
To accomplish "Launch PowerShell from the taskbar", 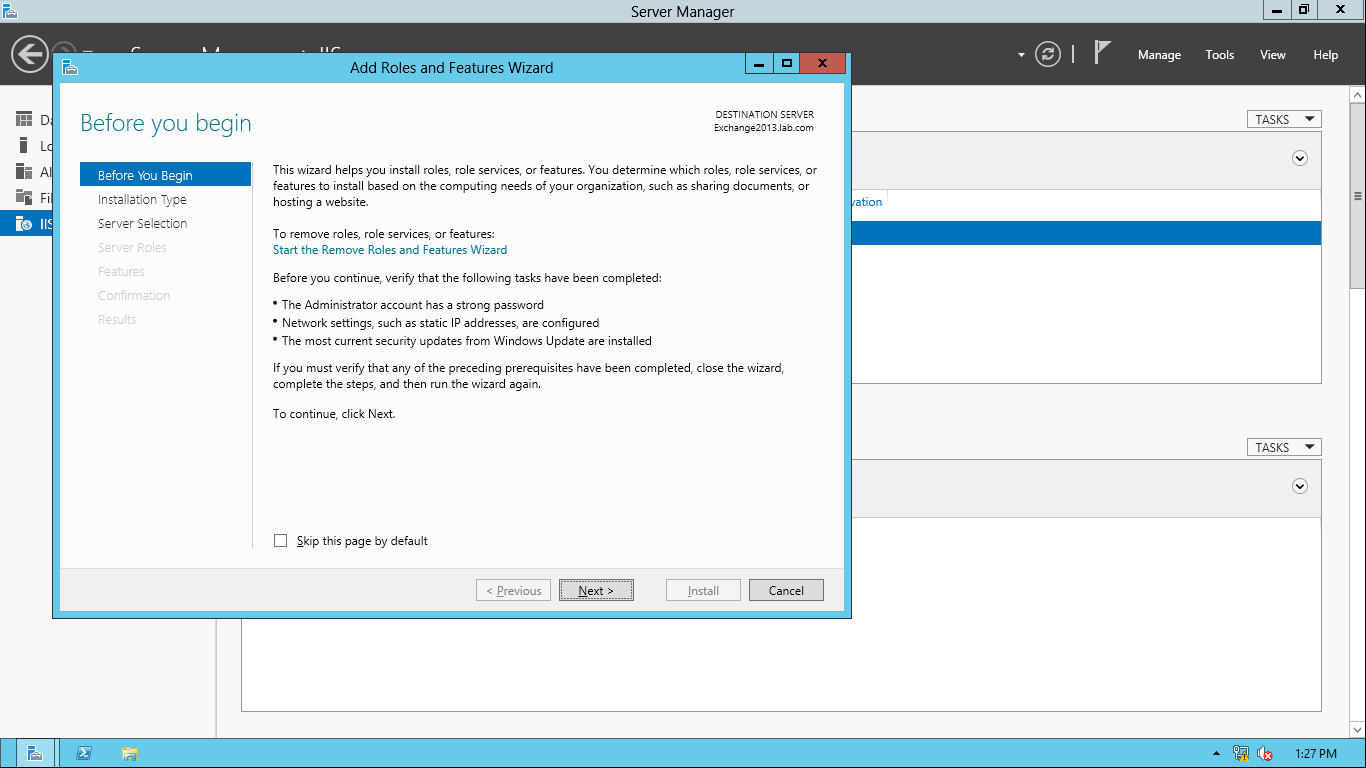I will click(x=84, y=753).
